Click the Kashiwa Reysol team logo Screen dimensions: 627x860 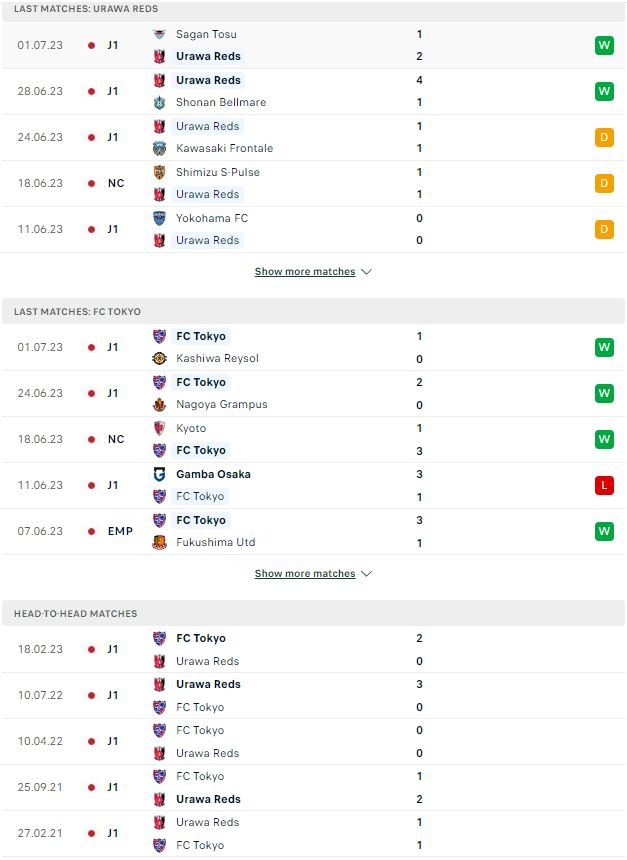[x=159, y=359]
